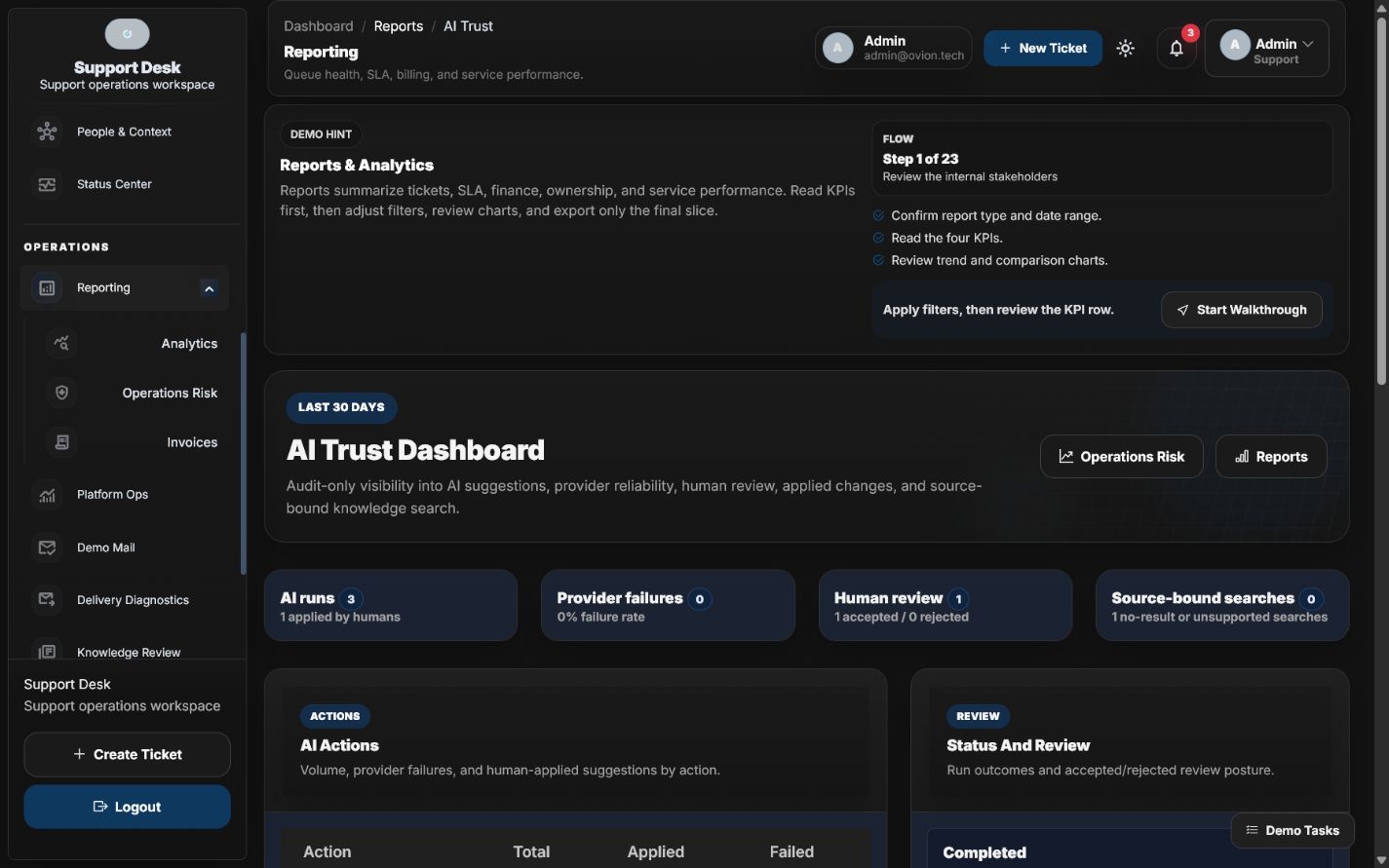Click the ACTIONS badge
Viewport: 1389px width, 868px height.
coord(335,716)
